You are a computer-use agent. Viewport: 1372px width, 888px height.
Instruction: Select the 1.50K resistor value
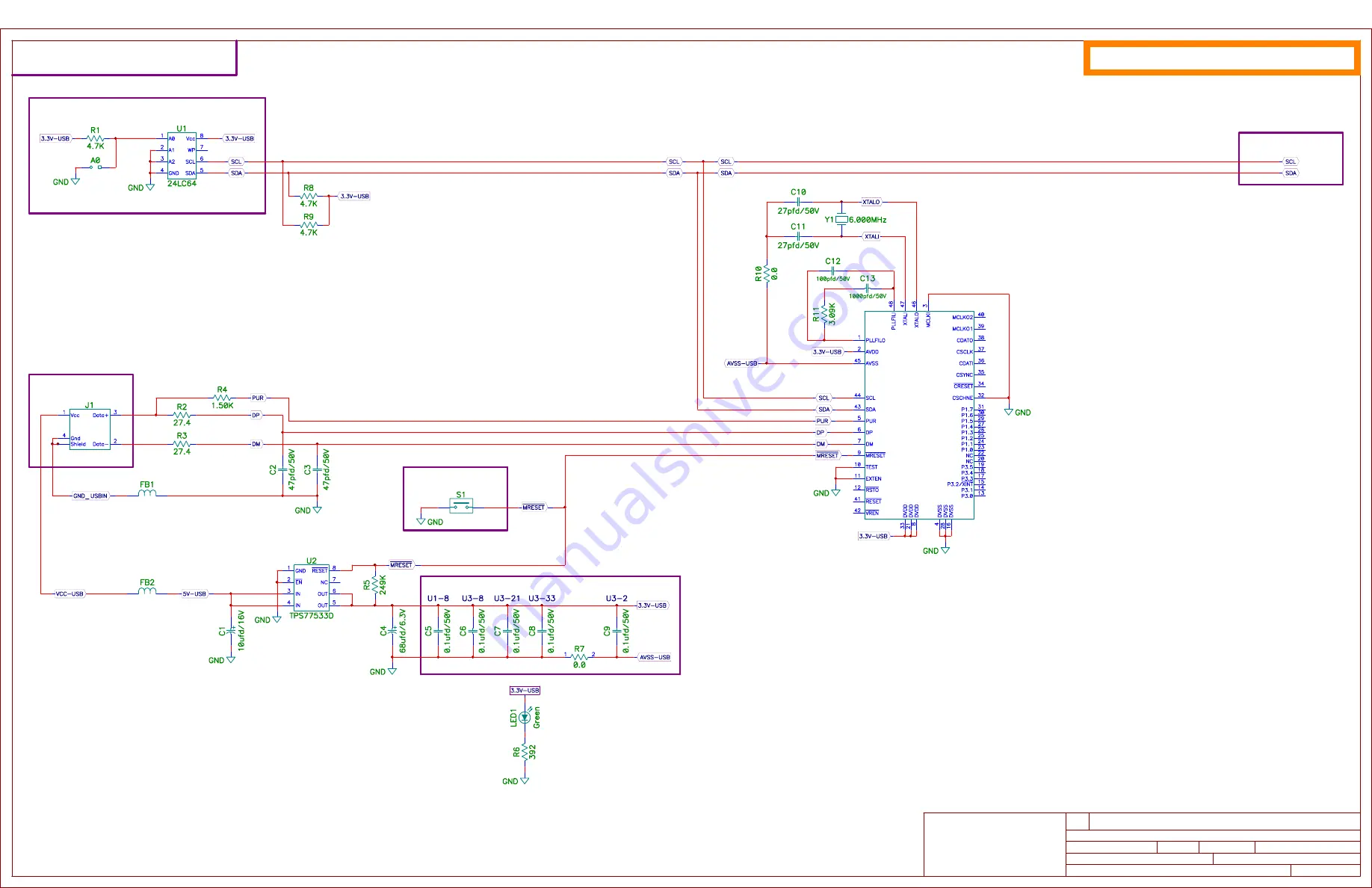click(222, 406)
